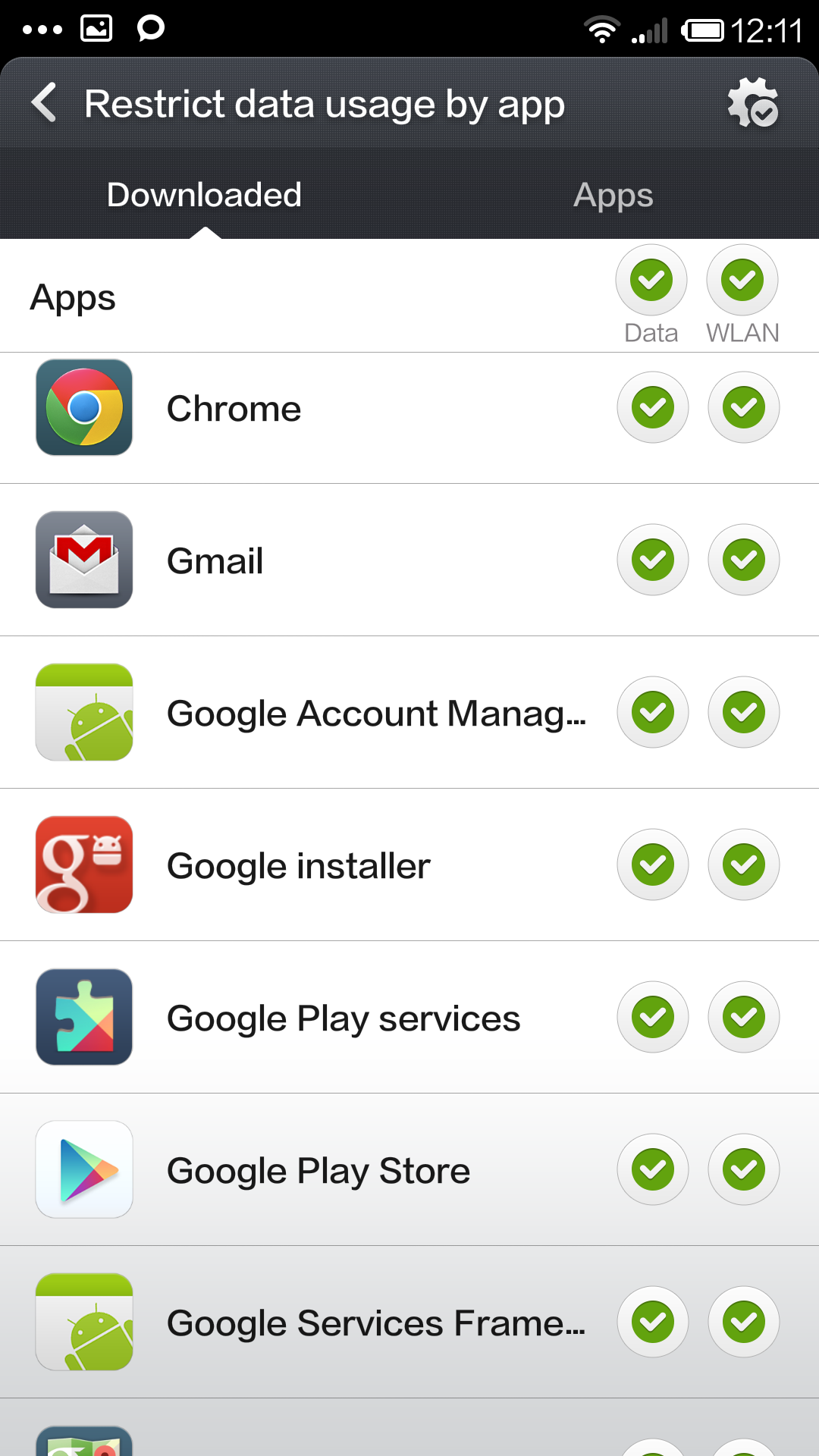
Task: Tap the Google Play Store icon
Action: click(x=84, y=1169)
